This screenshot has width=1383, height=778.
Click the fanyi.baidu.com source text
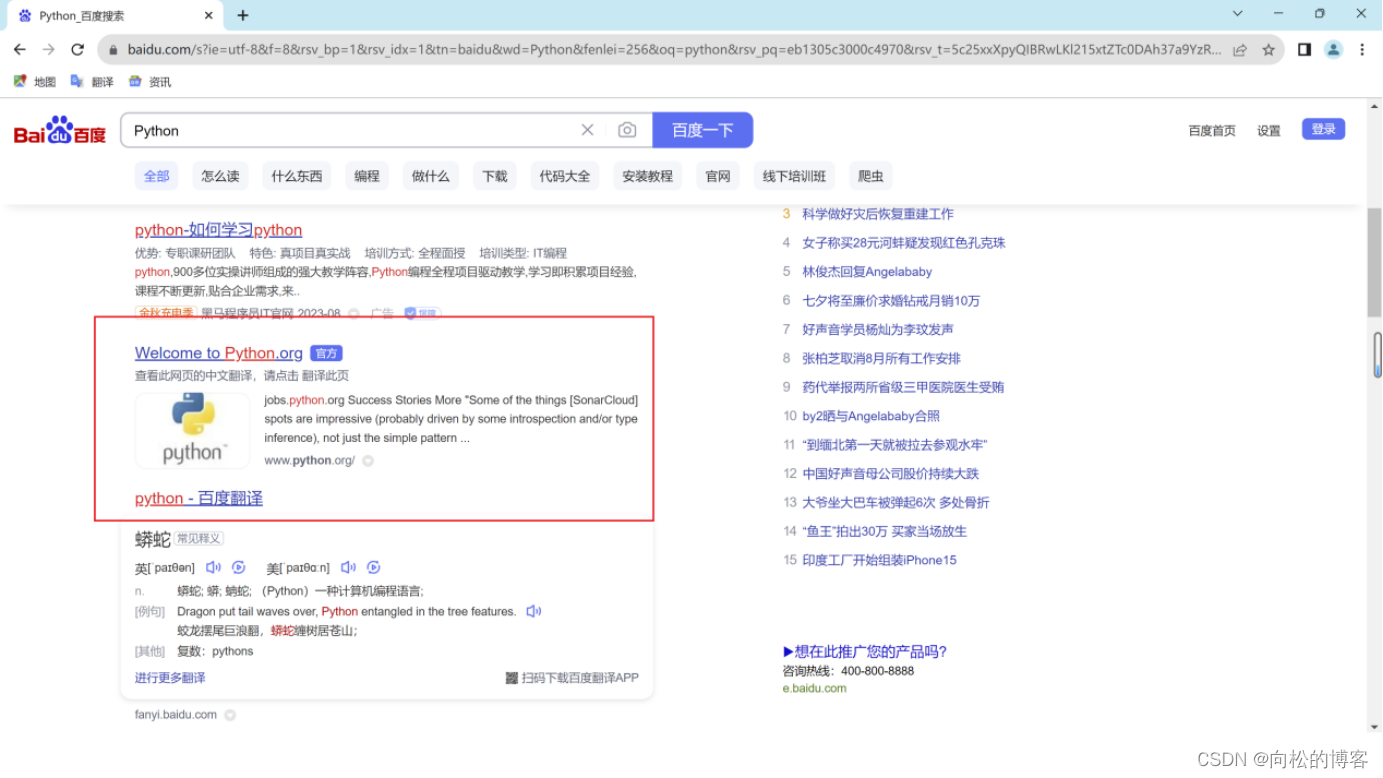point(176,715)
